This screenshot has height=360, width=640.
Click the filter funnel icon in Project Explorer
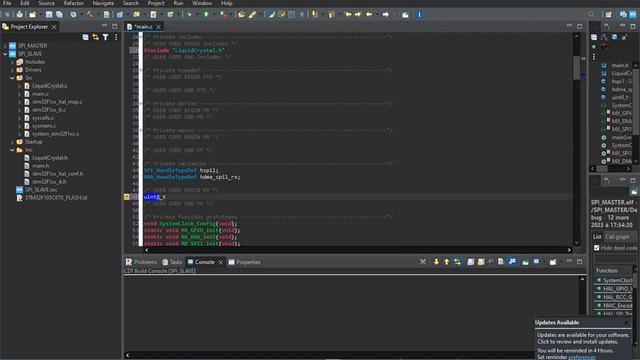coord(106,37)
